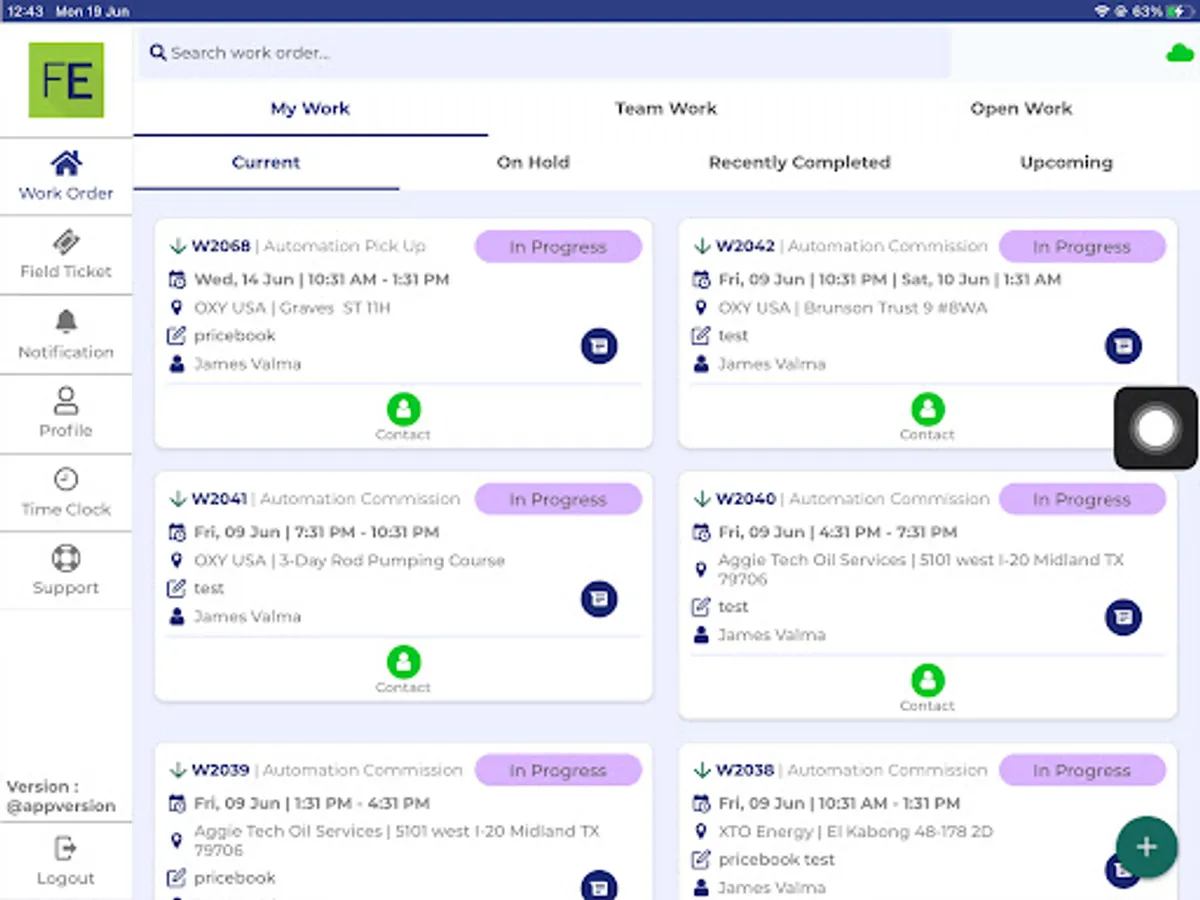
Task: Log out using the Logout button
Action: coord(66,861)
